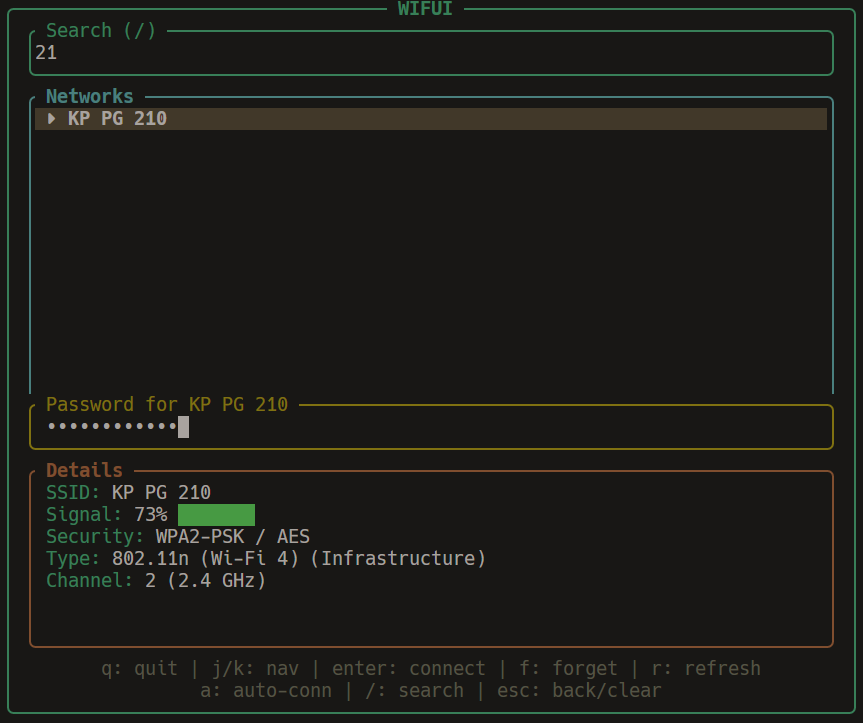Click the Networks panel title
The image size is (863, 723).
tap(90, 97)
